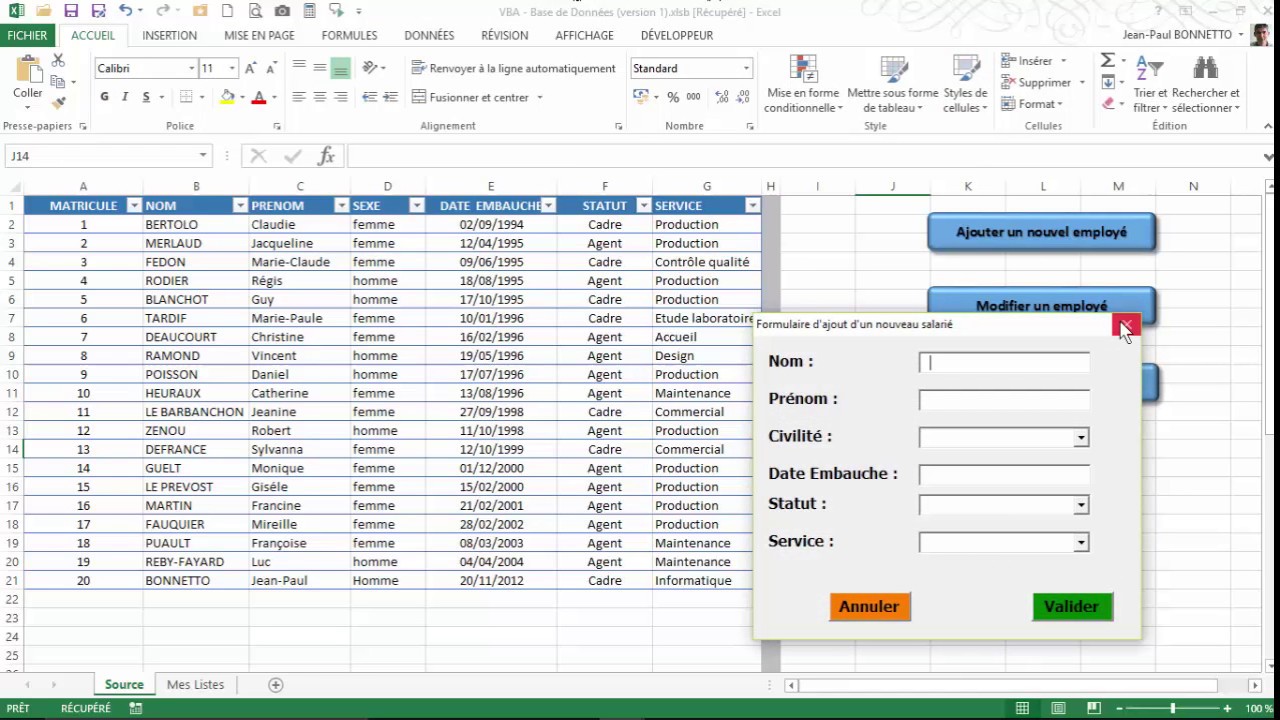This screenshot has width=1280, height=720.
Task: Open the SERVICE column filter dropdown
Action: point(752,206)
